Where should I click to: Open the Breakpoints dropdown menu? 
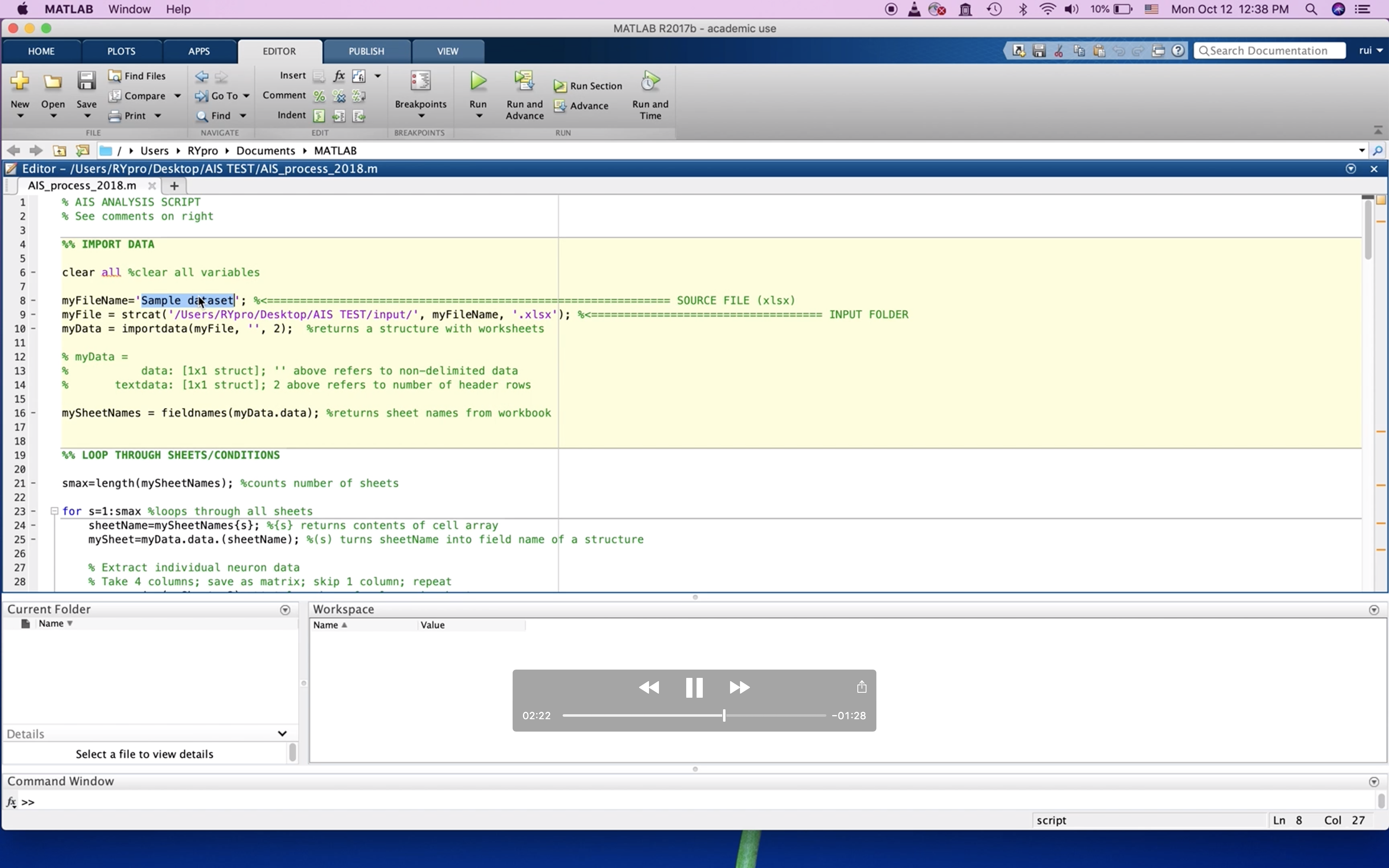click(x=421, y=115)
